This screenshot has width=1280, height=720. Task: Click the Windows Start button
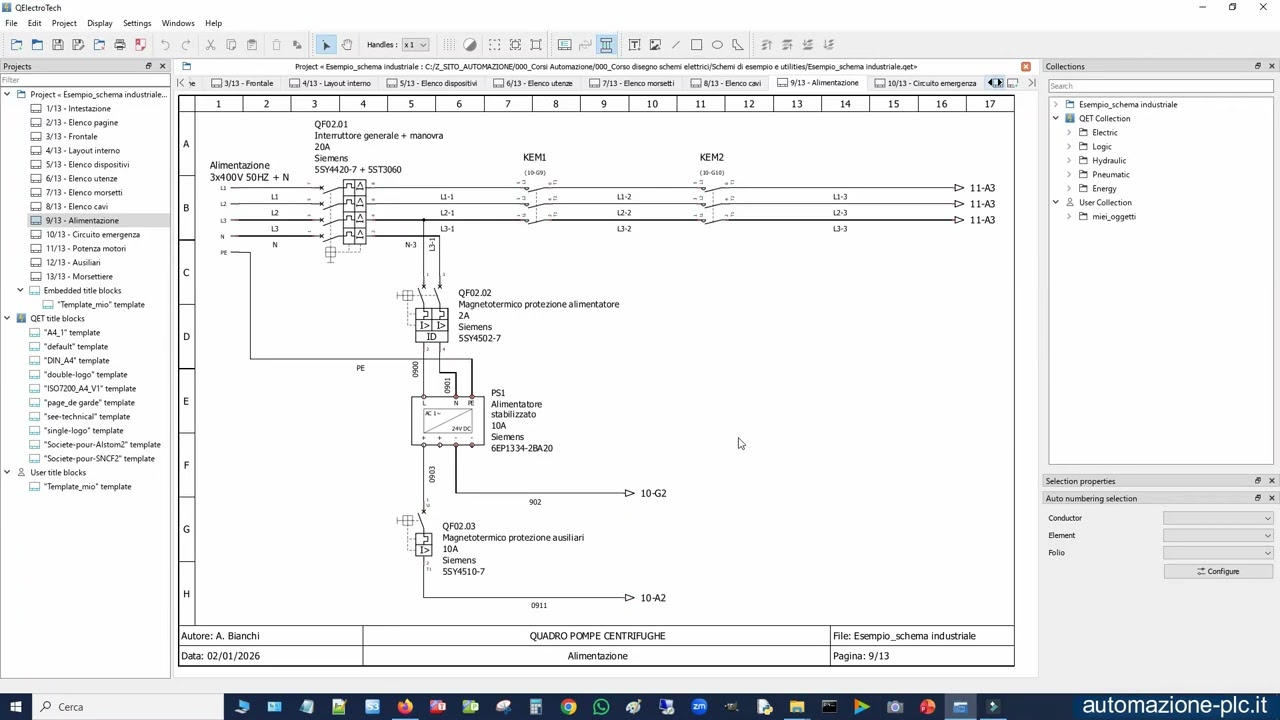coord(16,707)
